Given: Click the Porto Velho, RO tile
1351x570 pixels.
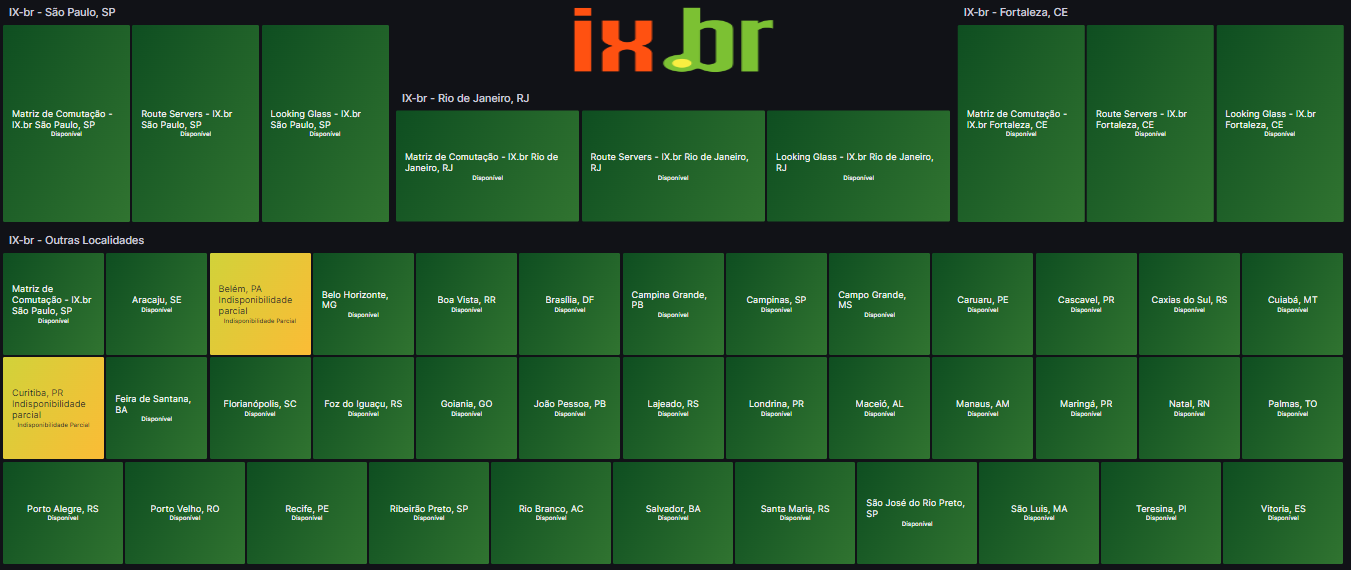Looking at the screenshot, I should point(185,513).
